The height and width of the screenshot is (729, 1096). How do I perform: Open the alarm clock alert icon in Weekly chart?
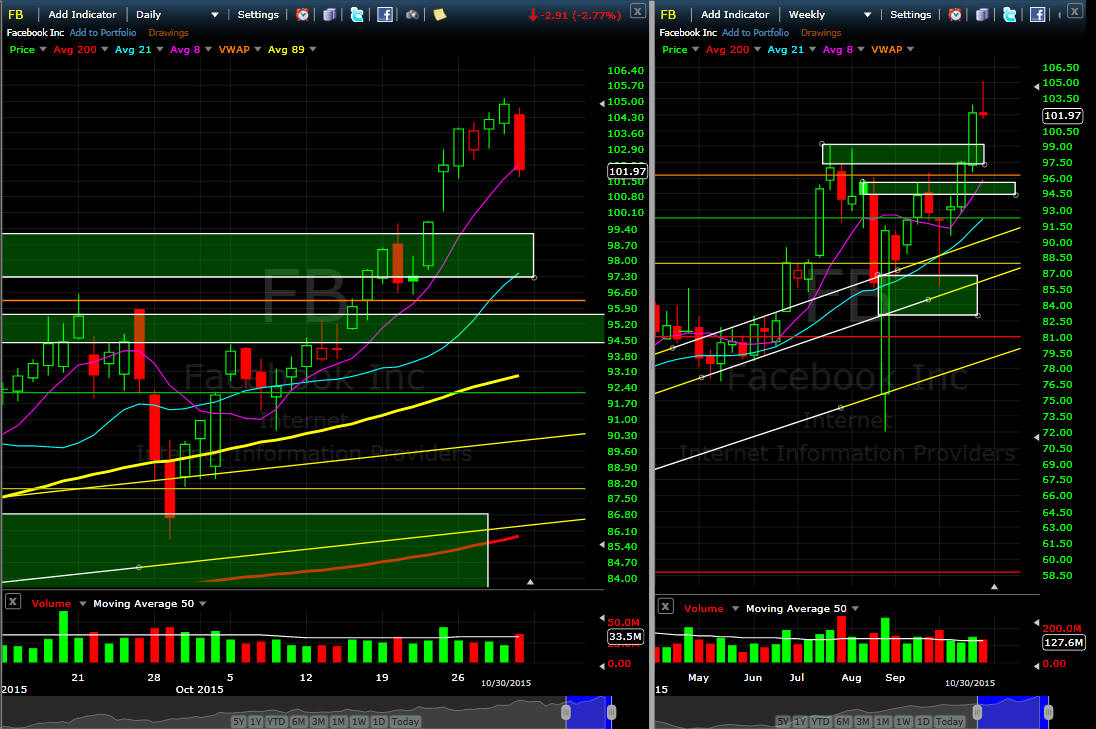956,14
